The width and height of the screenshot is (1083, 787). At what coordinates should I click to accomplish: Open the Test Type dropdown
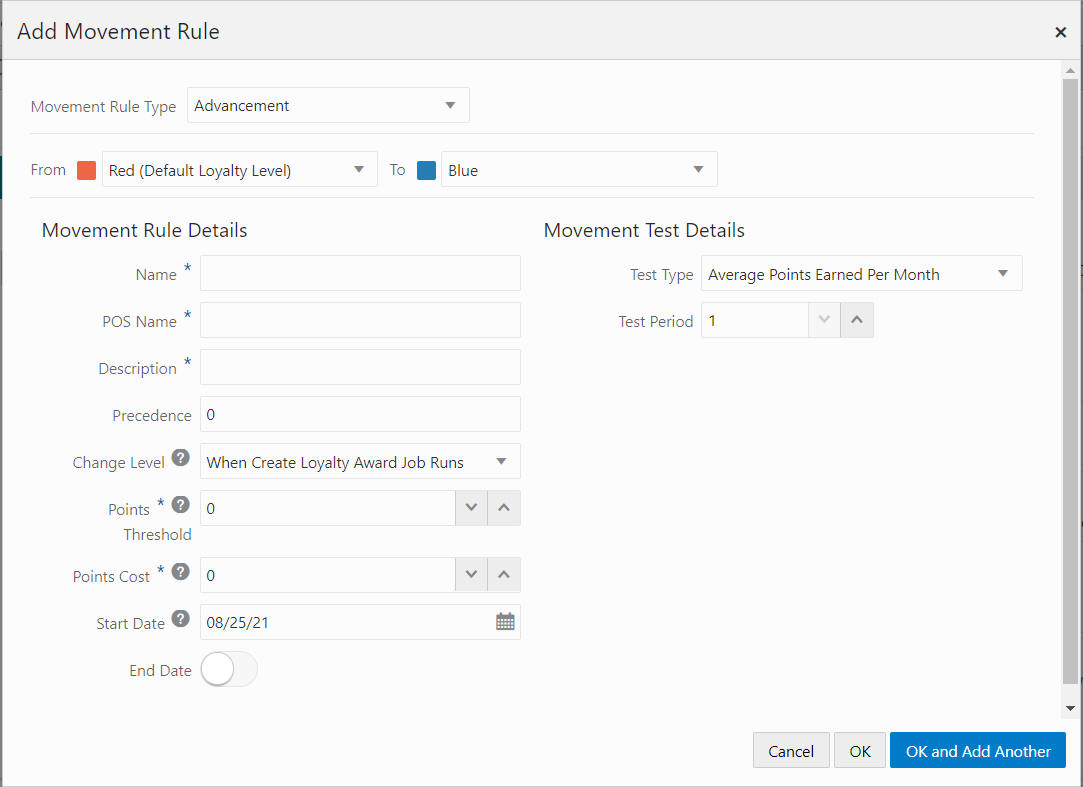(x=861, y=273)
